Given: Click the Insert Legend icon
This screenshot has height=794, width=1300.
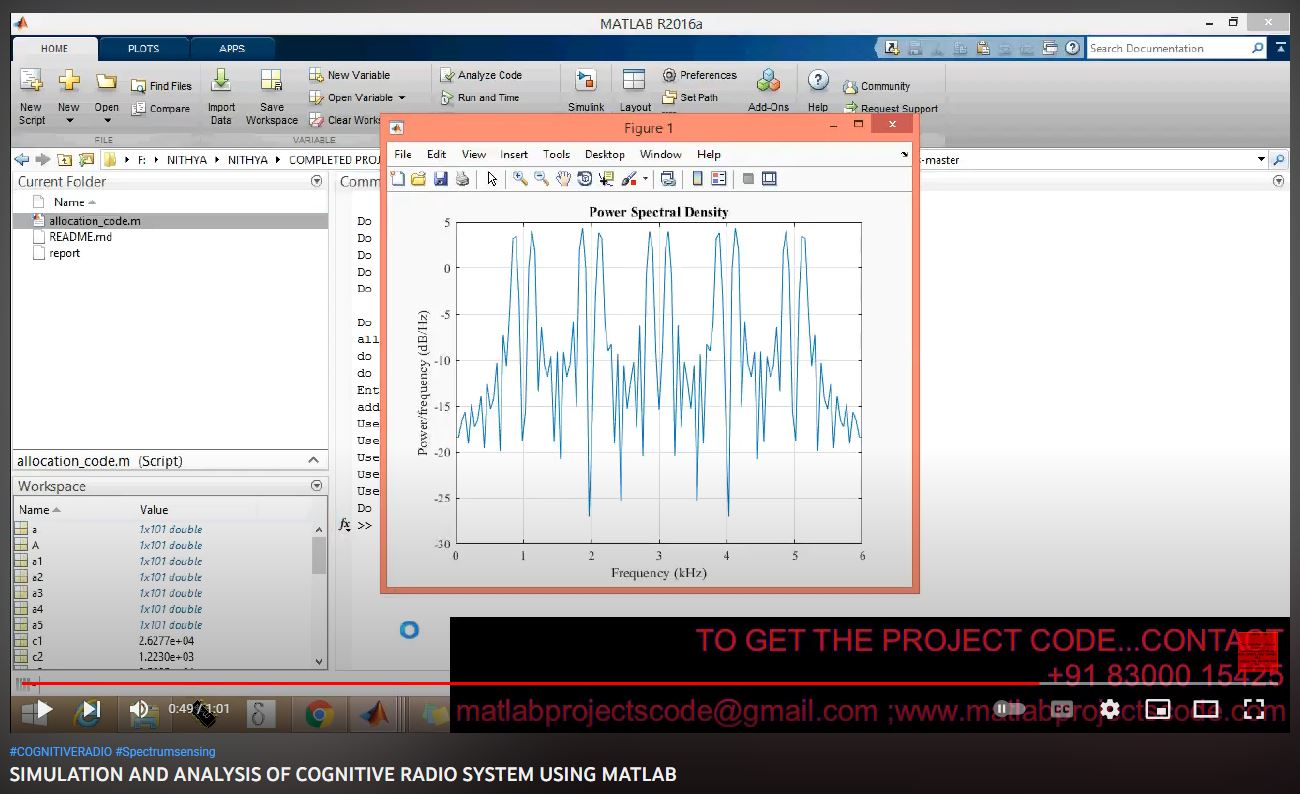Looking at the screenshot, I should point(718,179).
